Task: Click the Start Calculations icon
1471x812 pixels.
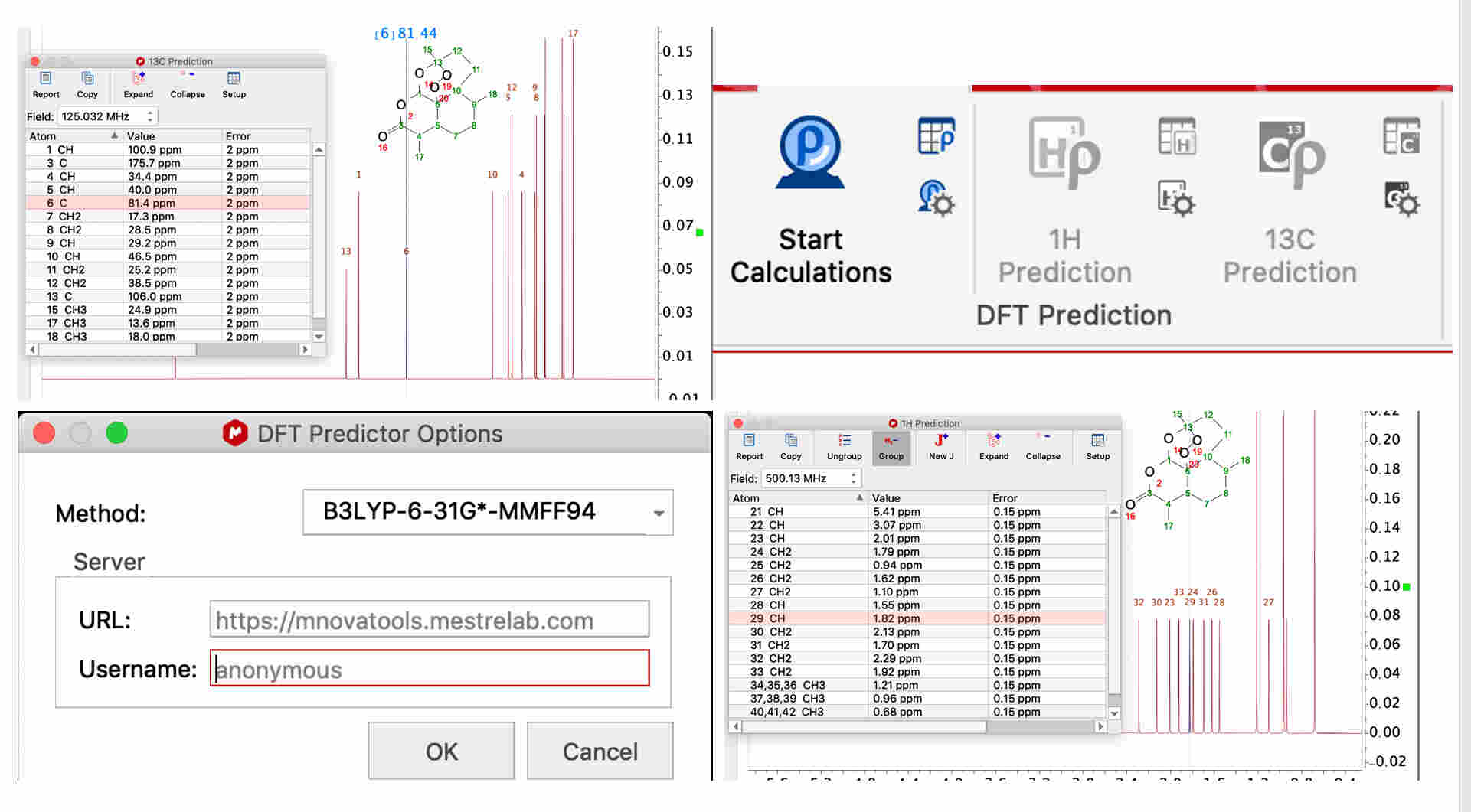Action: click(809, 153)
